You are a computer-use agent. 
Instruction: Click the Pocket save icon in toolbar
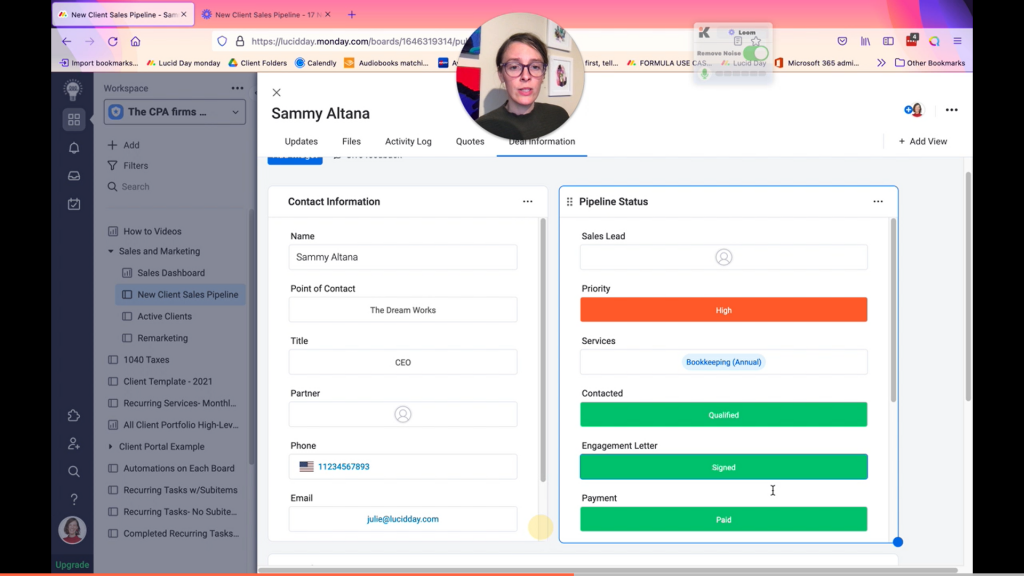point(842,41)
